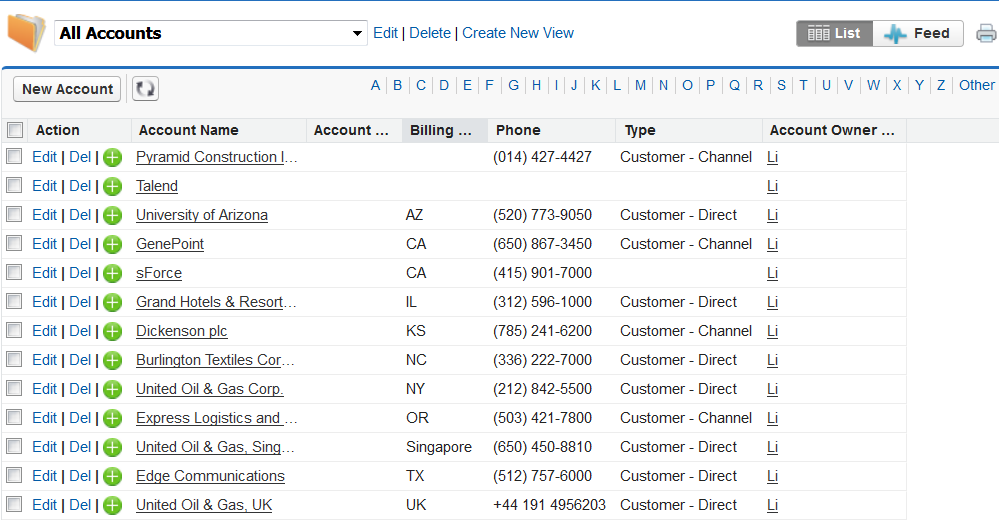999x520 pixels.
Task: Click the refresh list icon
Action: (x=145, y=89)
